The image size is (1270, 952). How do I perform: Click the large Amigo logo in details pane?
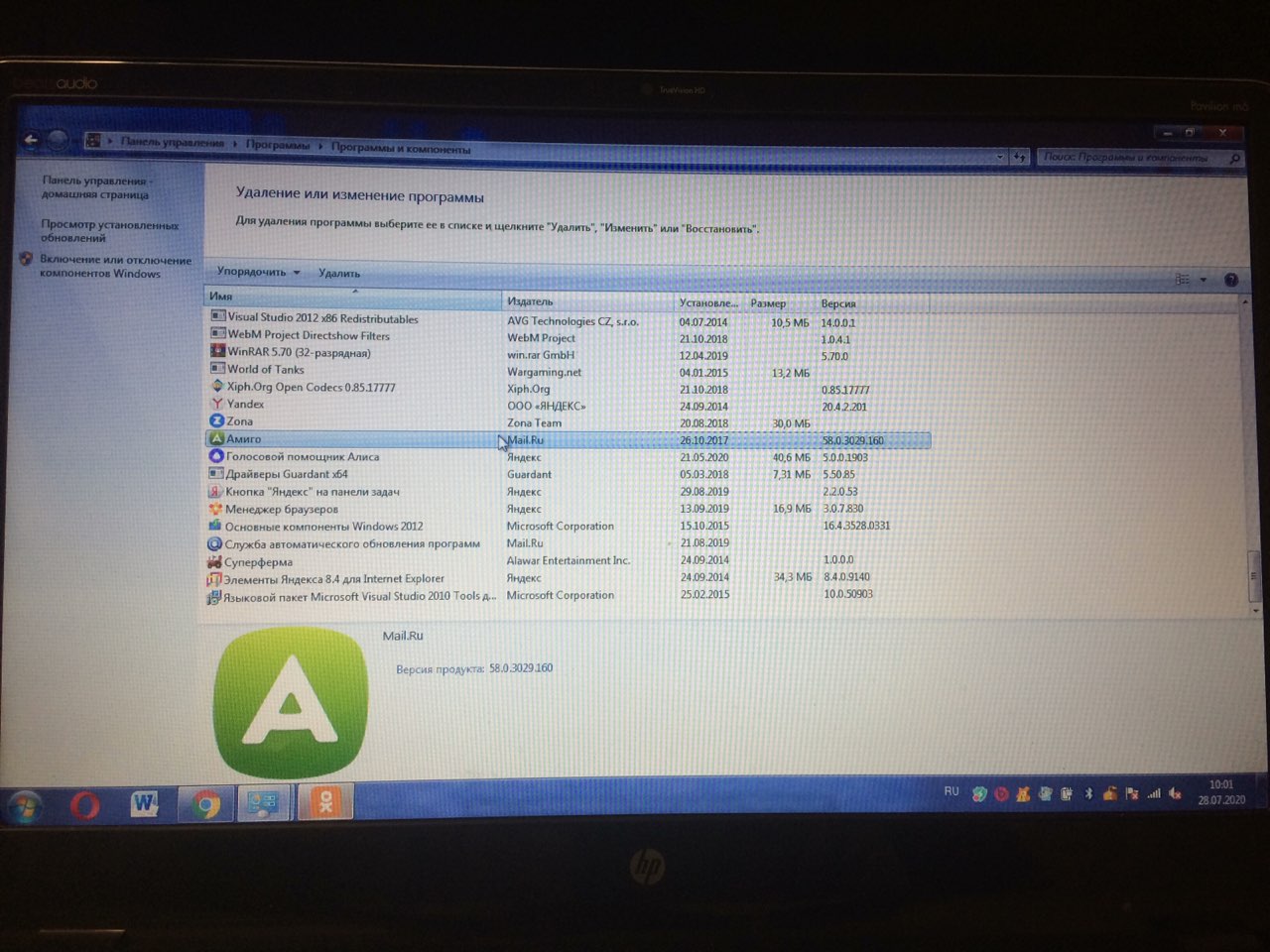[x=291, y=702]
